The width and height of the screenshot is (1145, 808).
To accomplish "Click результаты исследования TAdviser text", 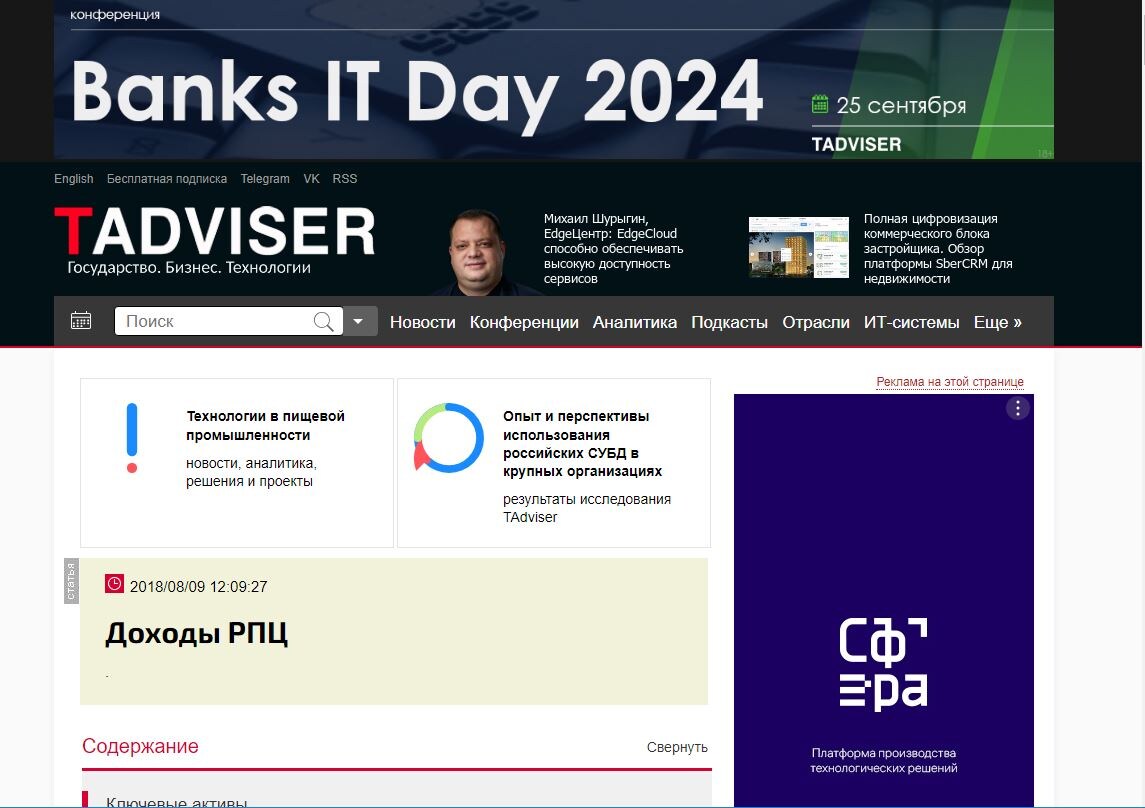I will click(x=586, y=508).
